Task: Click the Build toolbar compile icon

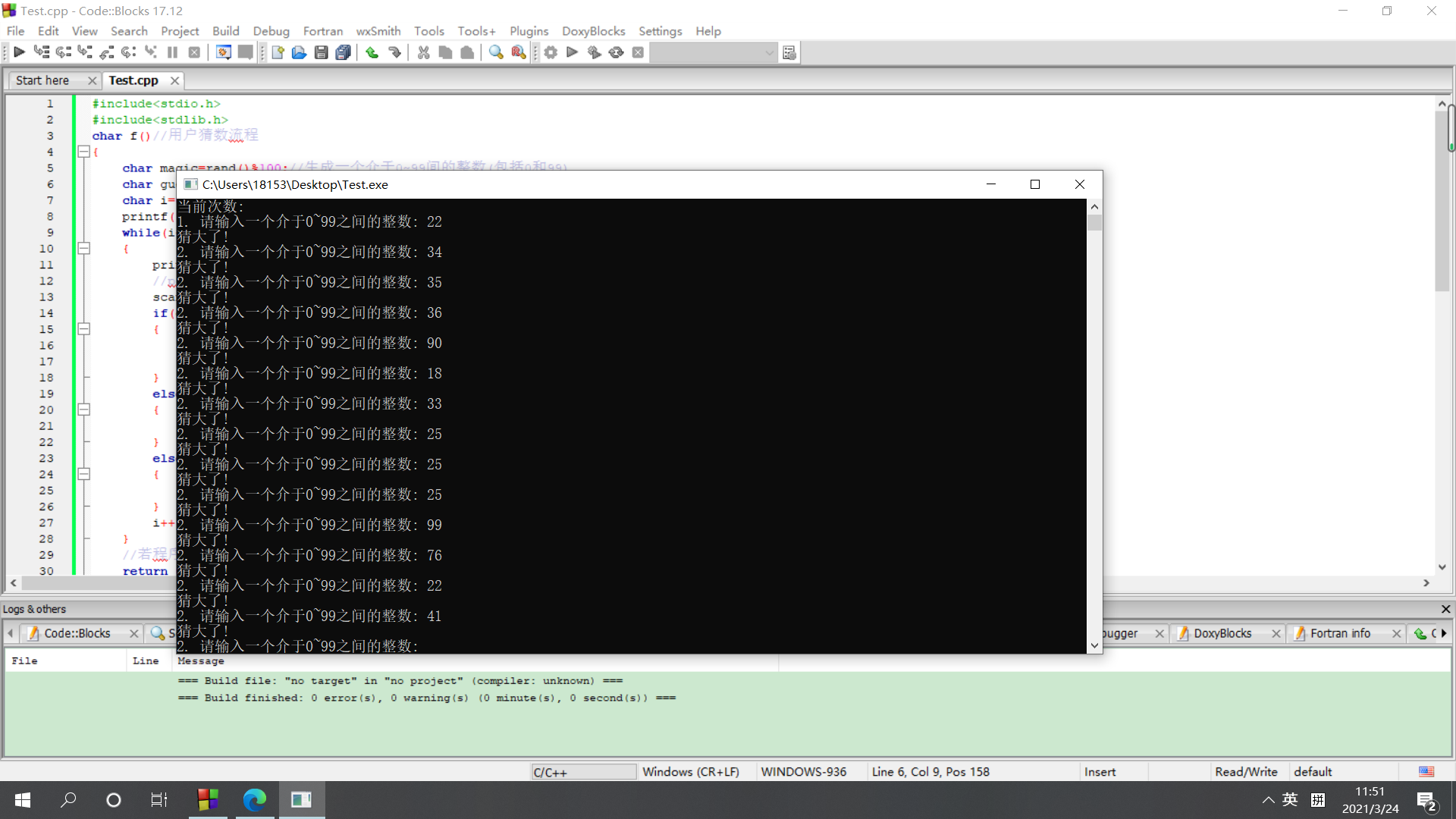Action: (x=550, y=52)
